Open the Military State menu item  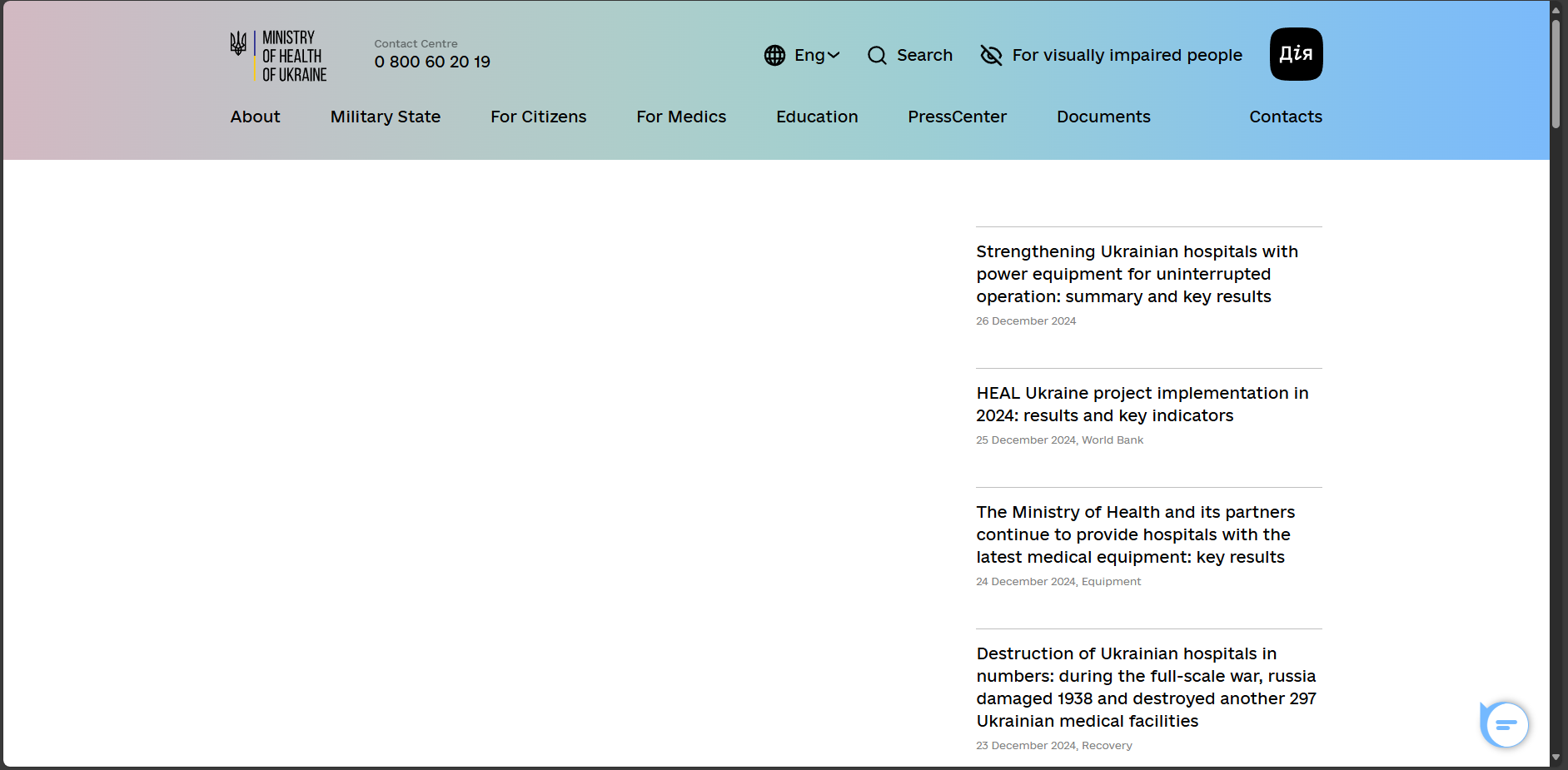(x=385, y=117)
